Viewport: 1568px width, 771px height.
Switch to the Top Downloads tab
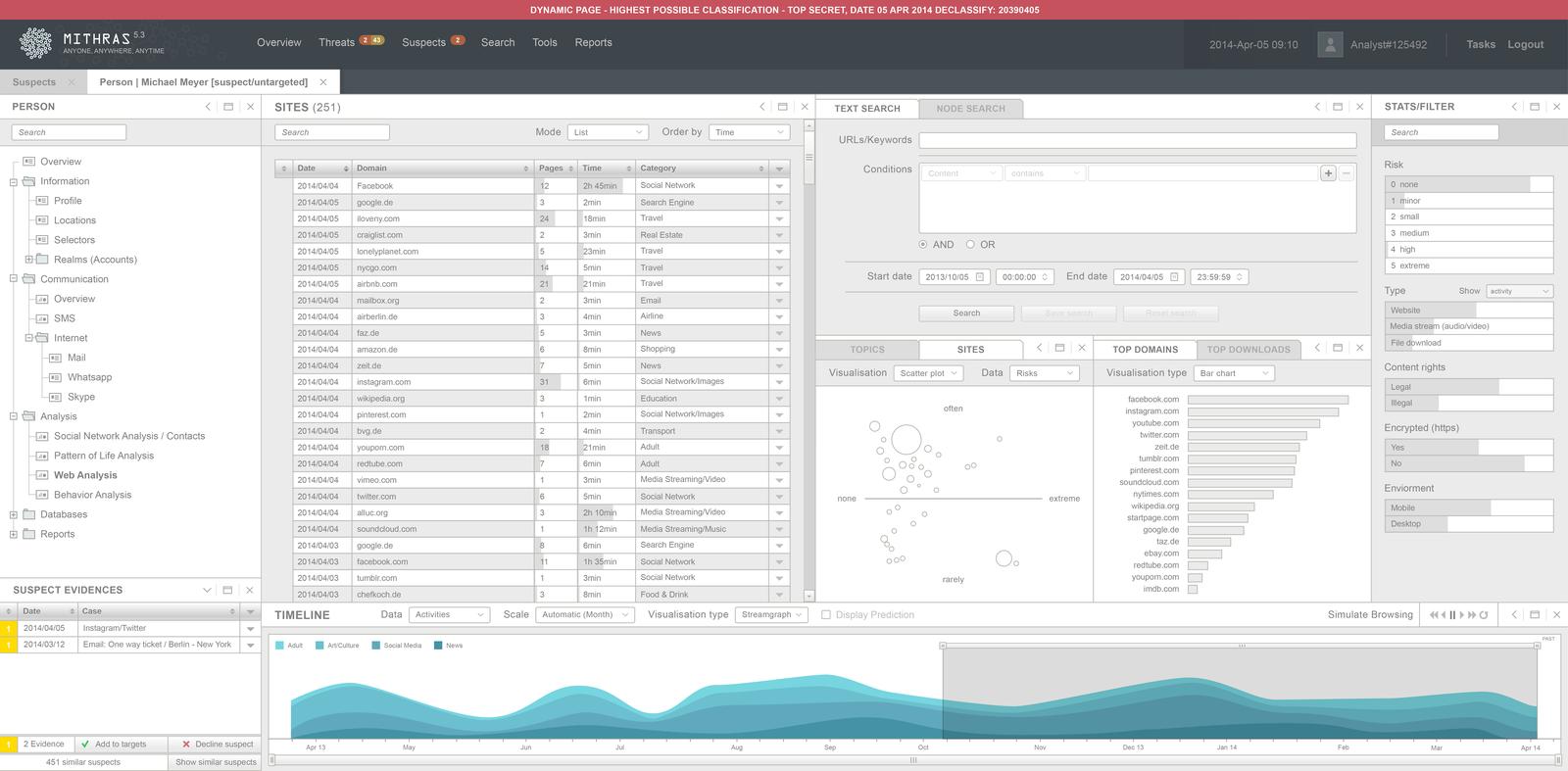(x=1249, y=350)
